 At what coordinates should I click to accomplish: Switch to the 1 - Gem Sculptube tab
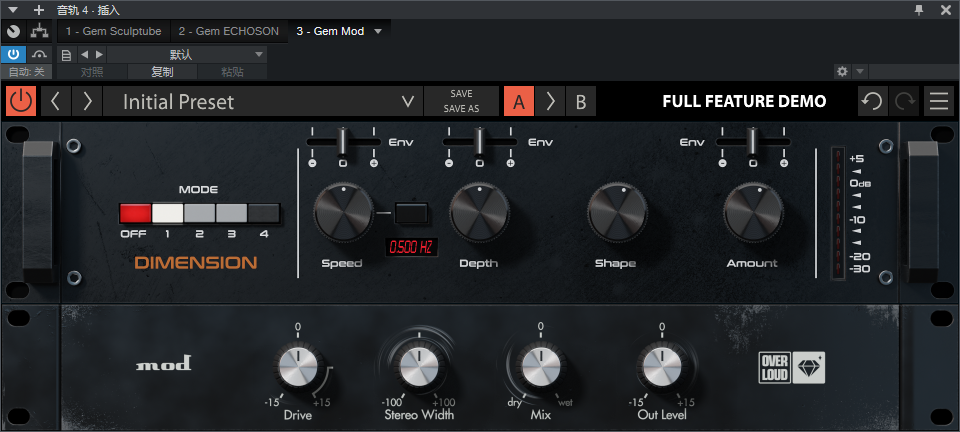point(114,31)
